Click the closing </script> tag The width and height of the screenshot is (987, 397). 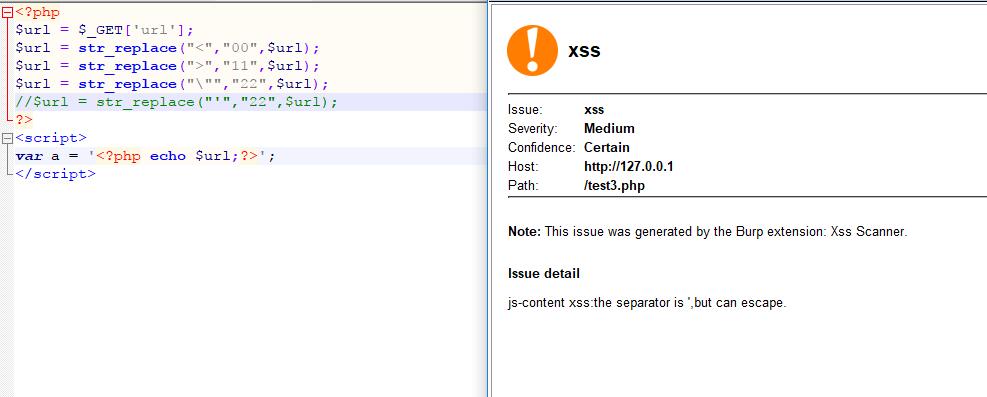(55, 174)
